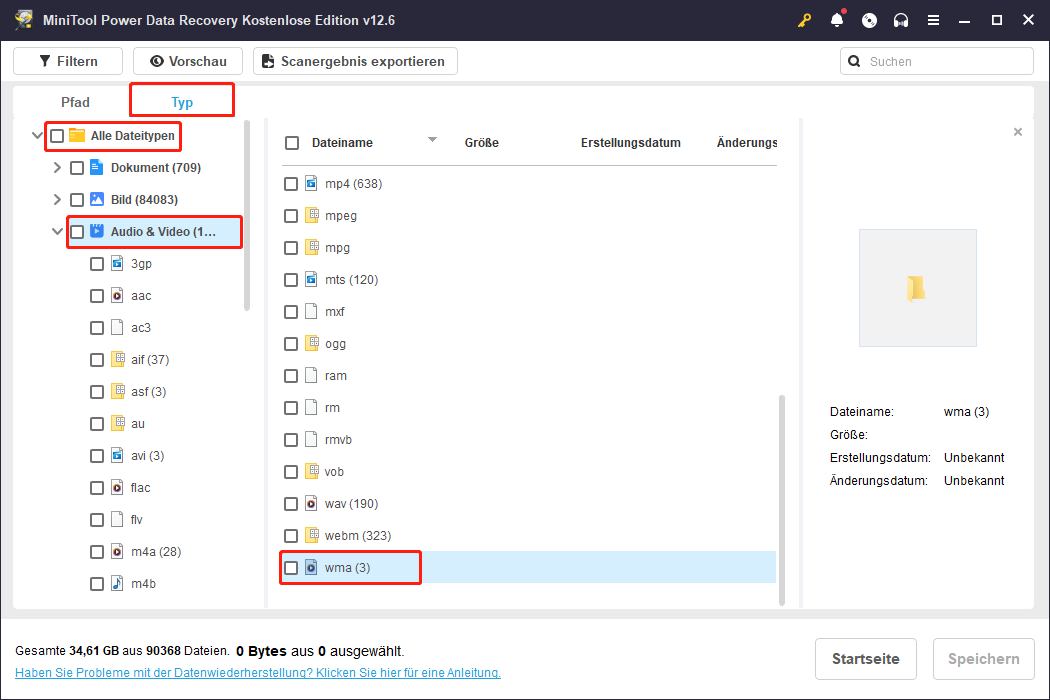Expand the Dokument (709) tree node
Viewport: 1050px width, 700px height.
point(57,168)
